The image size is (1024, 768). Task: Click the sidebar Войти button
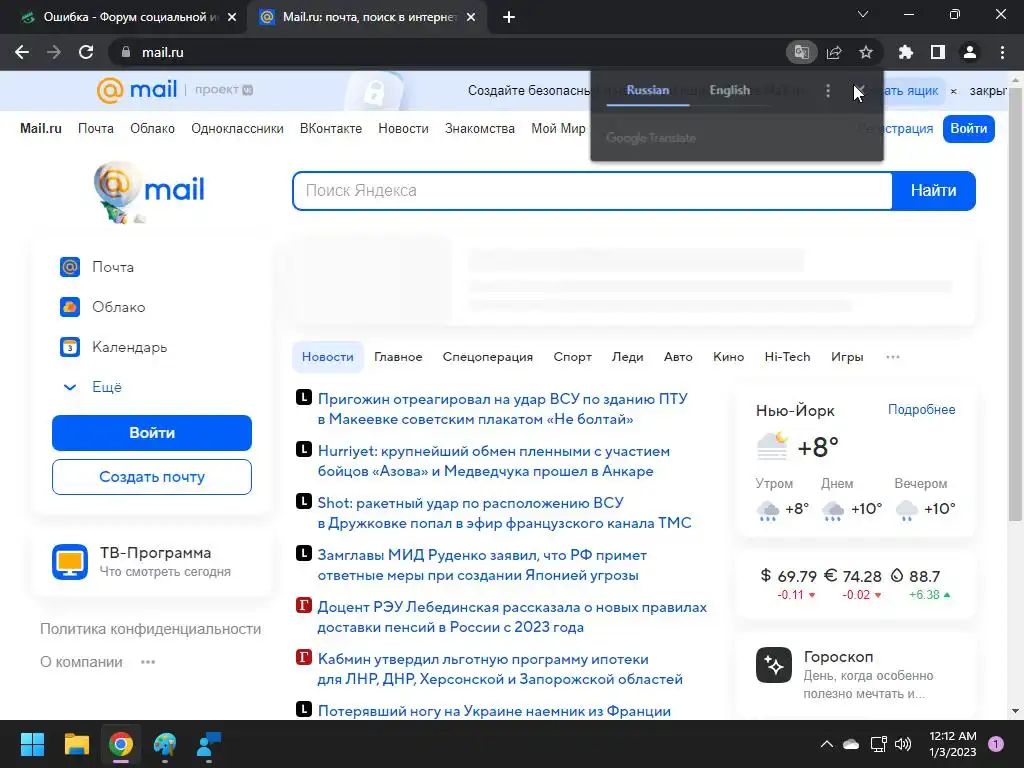(x=152, y=433)
